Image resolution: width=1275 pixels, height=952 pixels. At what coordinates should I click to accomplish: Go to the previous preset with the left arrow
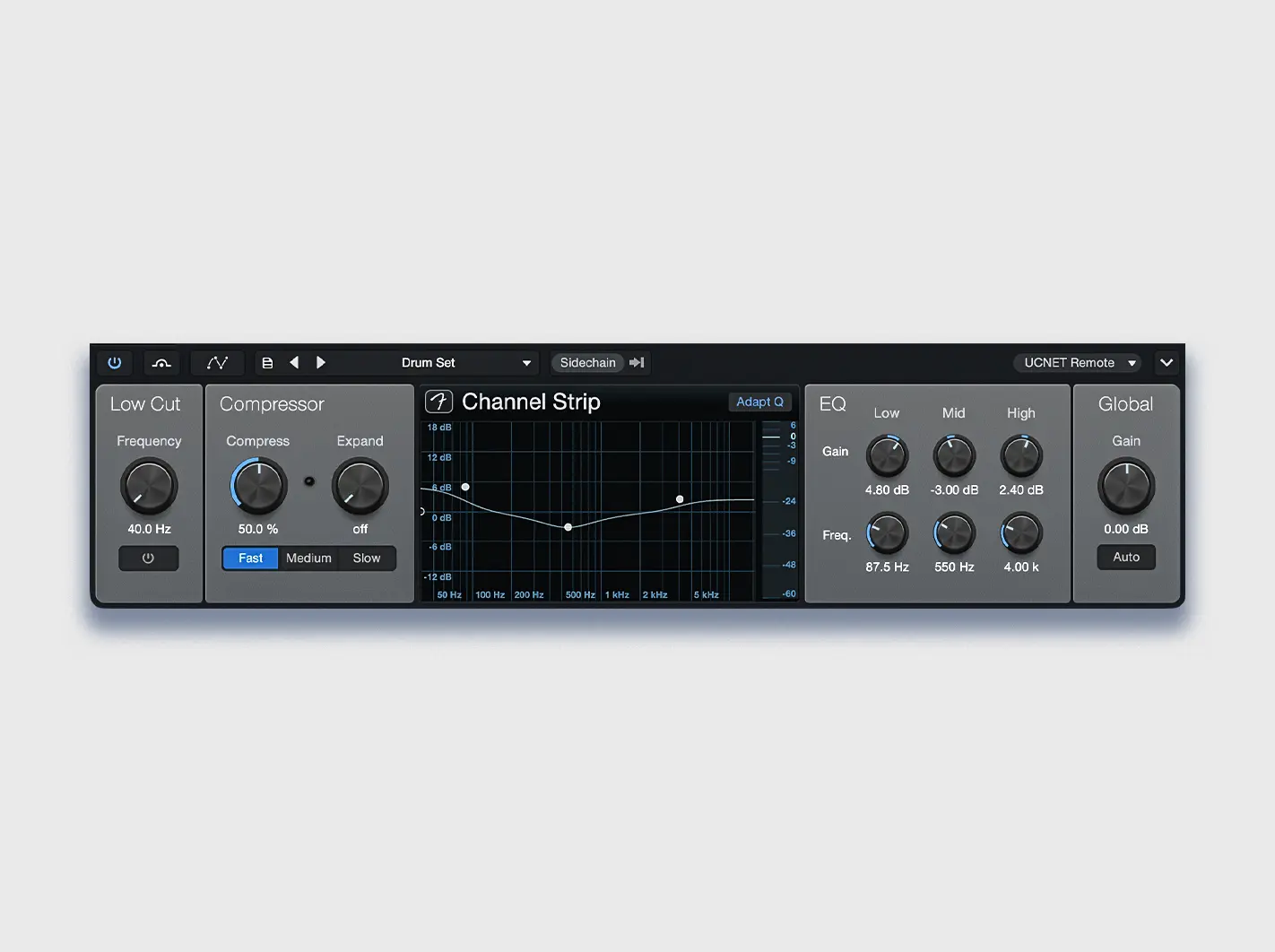click(x=294, y=362)
